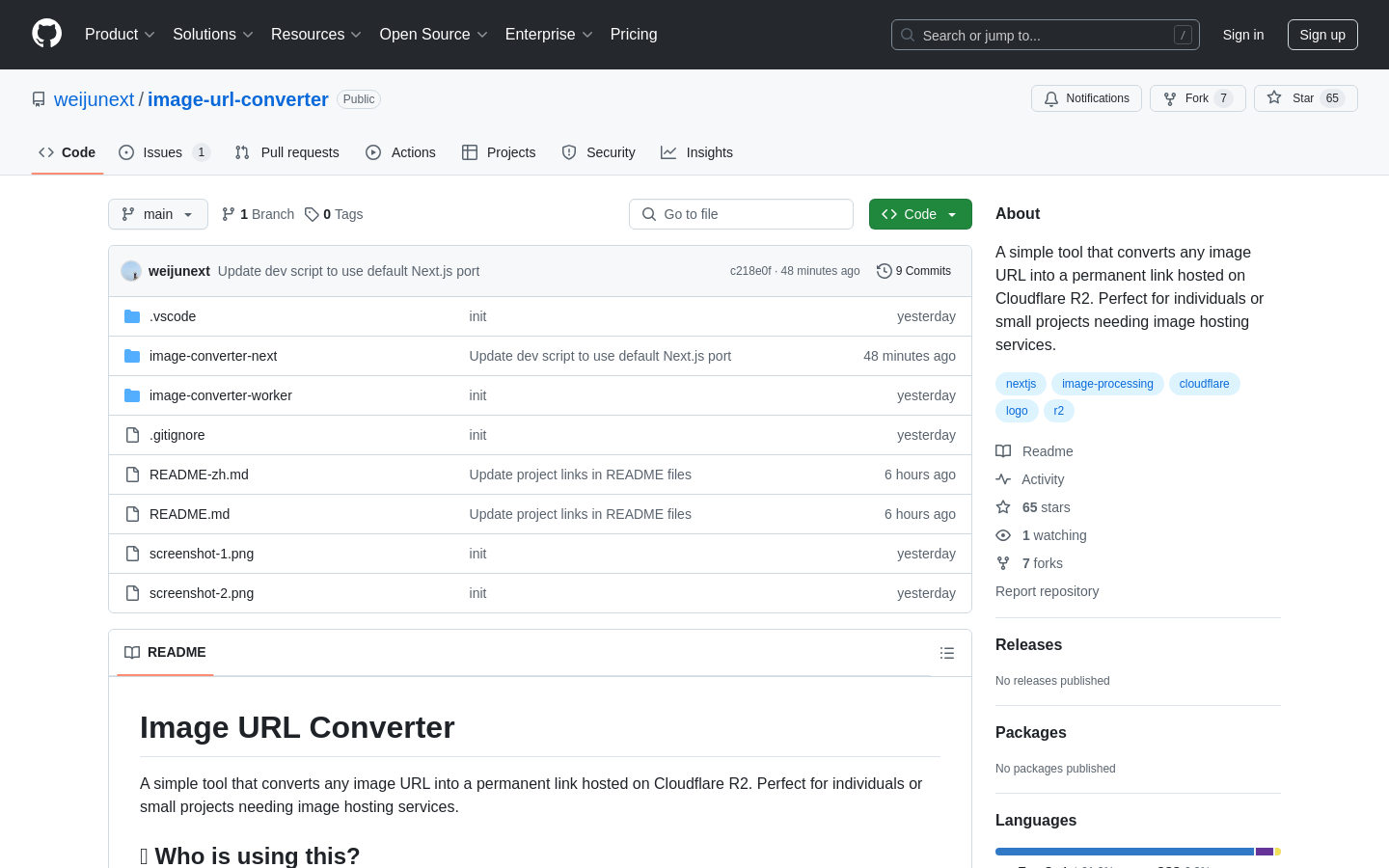Click the .gitignore file icon

pos(132,435)
